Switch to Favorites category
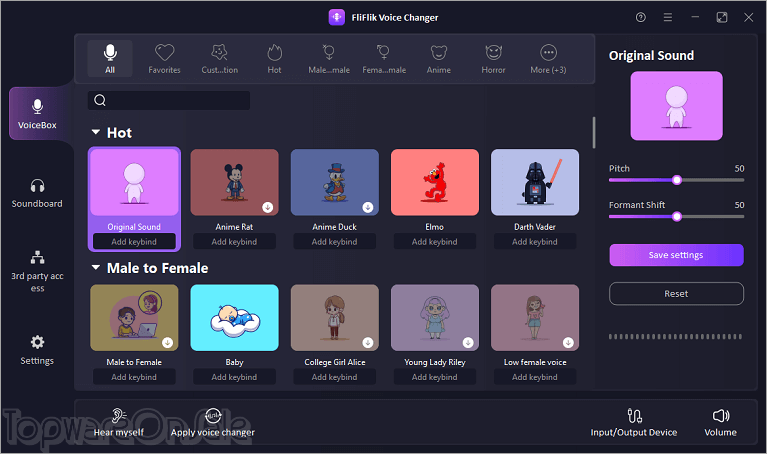The image size is (767, 454). [x=164, y=59]
